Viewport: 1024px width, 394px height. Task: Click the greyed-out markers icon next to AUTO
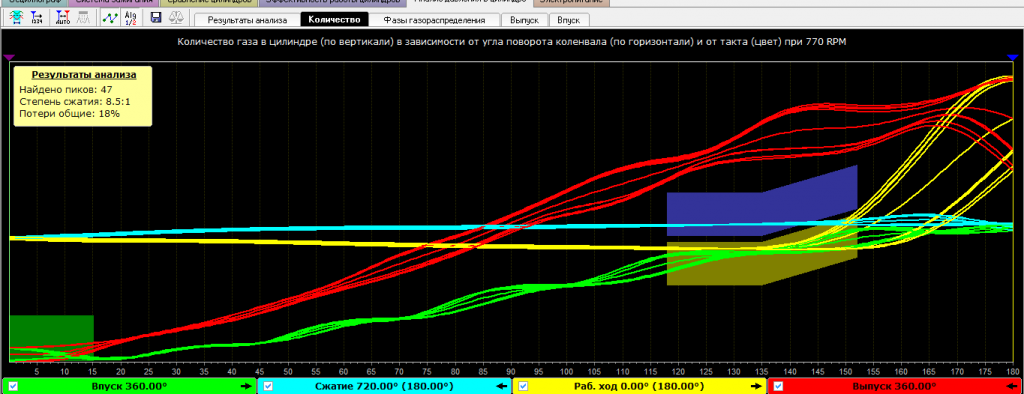click(x=84, y=18)
